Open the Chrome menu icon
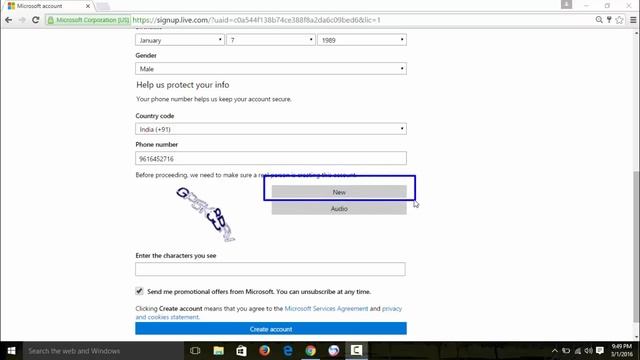 point(633,20)
